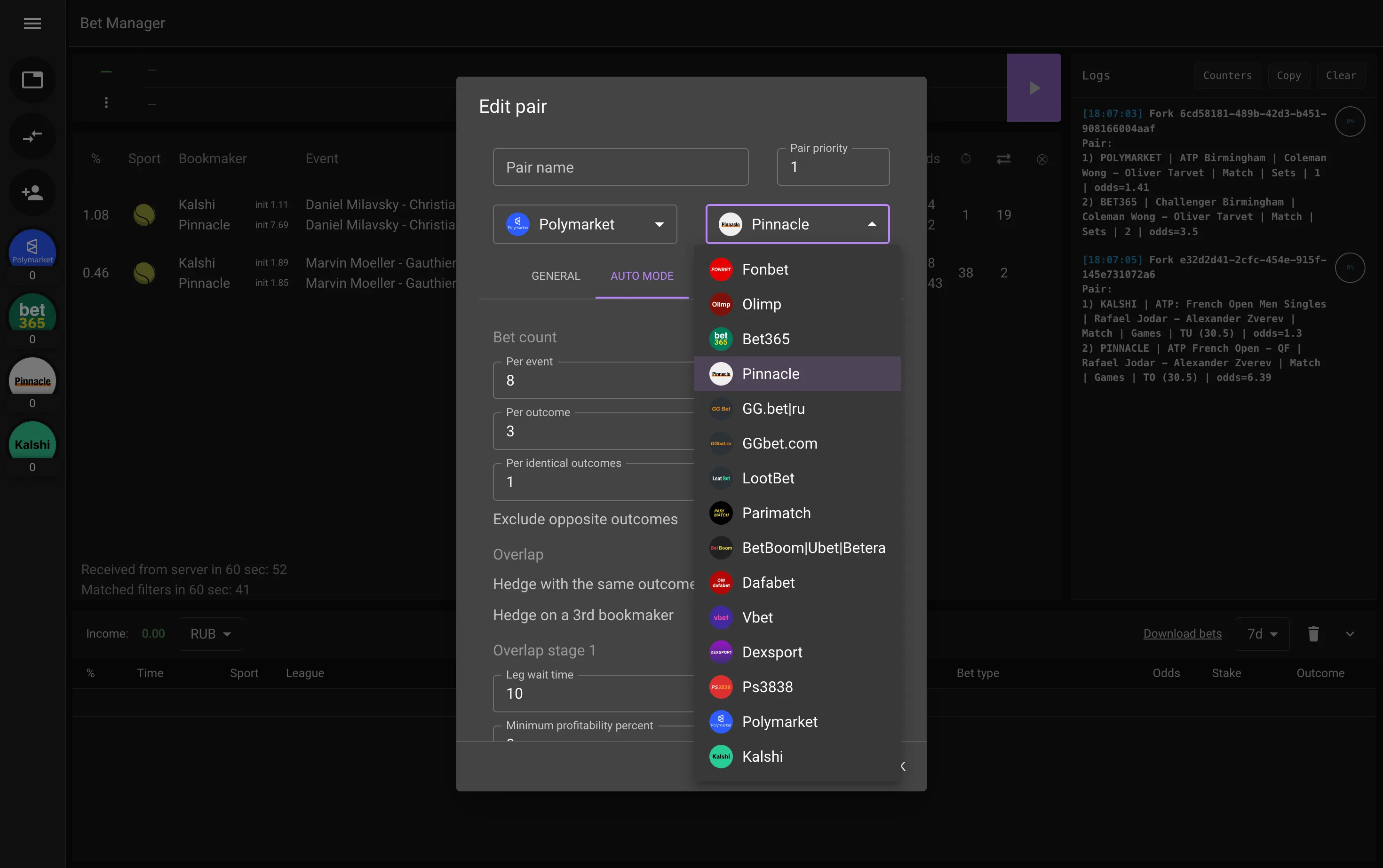Click tennis ball icon in 1.08 row
Viewport: 1383px width, 868px height.
tap(144, 215)
